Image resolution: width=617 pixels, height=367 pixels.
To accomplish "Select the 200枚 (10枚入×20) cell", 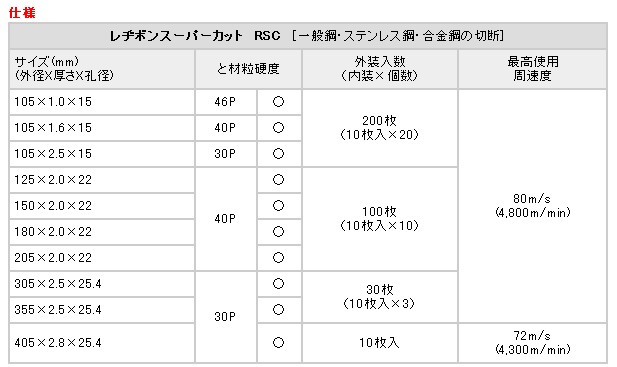I will click(x=380, y=128).
